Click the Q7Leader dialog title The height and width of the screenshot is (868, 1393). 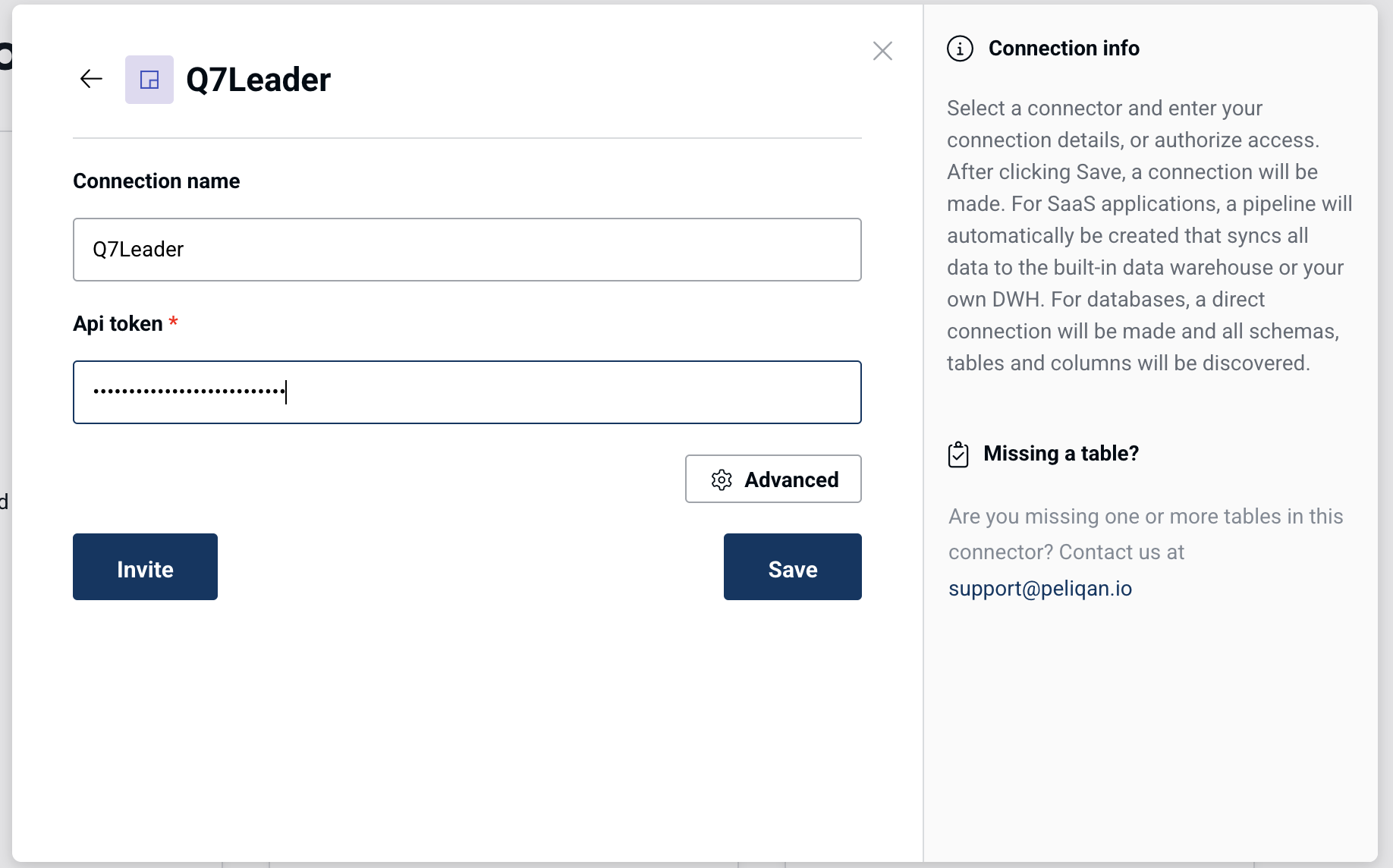click(258, 80)
